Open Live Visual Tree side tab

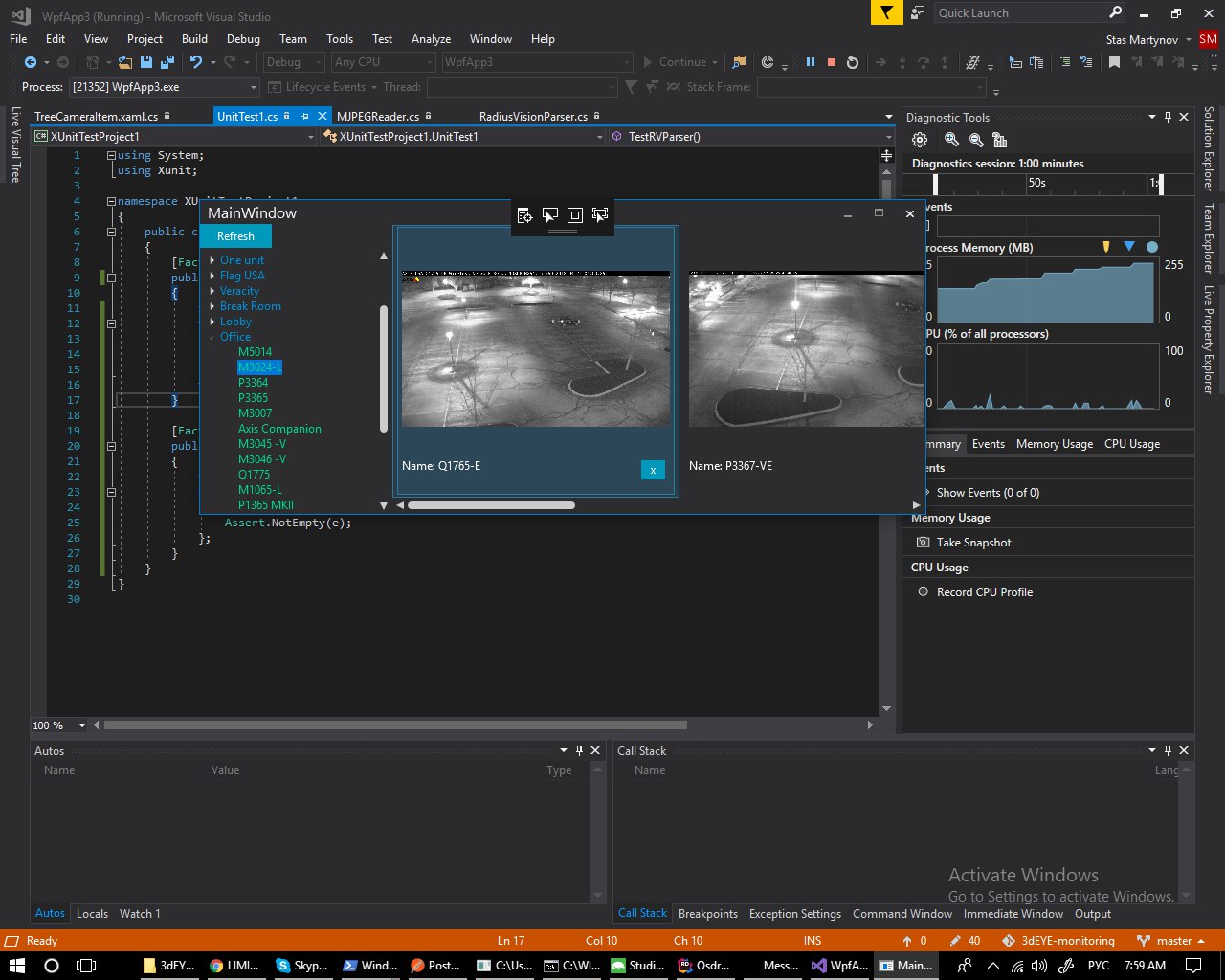click(x=15, y=145)
